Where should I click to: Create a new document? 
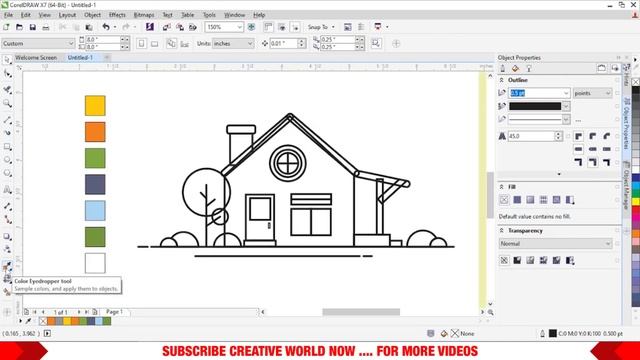point(6,27)
